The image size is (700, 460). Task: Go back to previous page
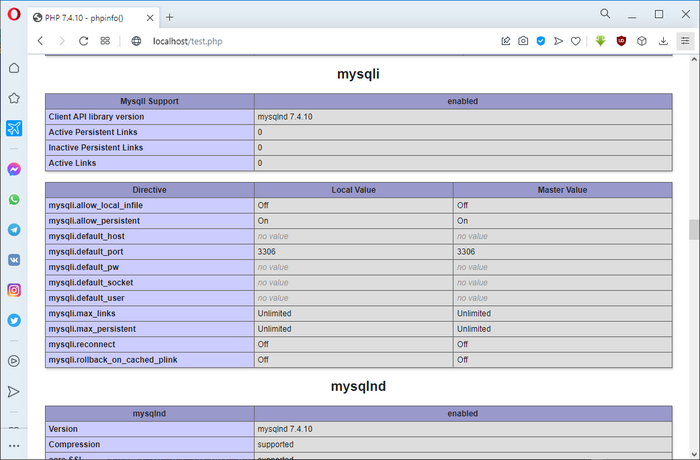(40, 41)
